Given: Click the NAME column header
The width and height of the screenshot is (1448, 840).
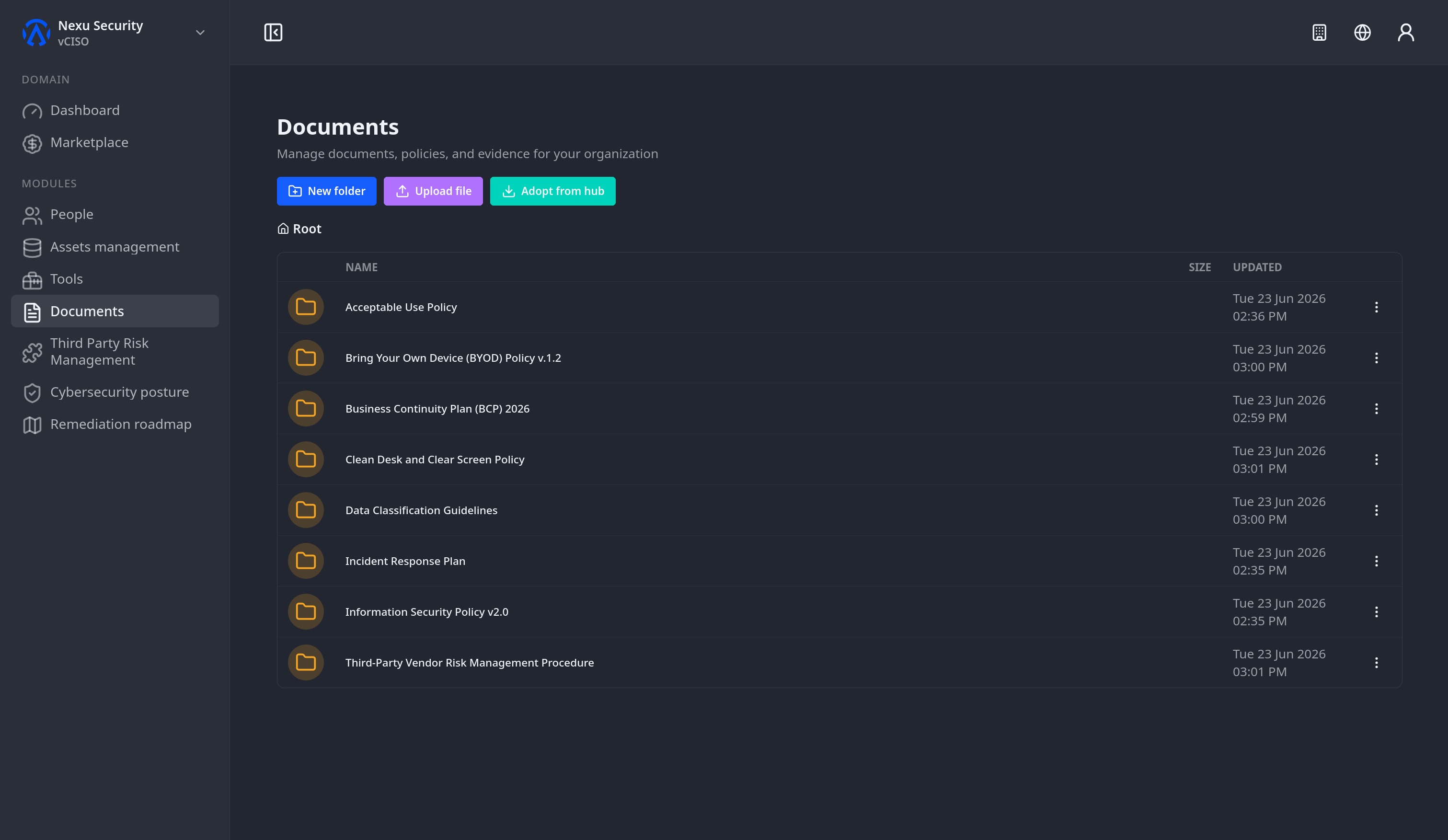Looking at the screenshot, I should point(361,267).
